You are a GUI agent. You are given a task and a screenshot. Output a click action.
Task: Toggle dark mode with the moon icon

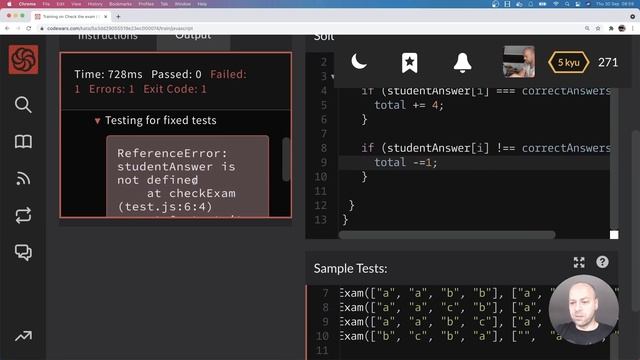(x=359, y=62)
